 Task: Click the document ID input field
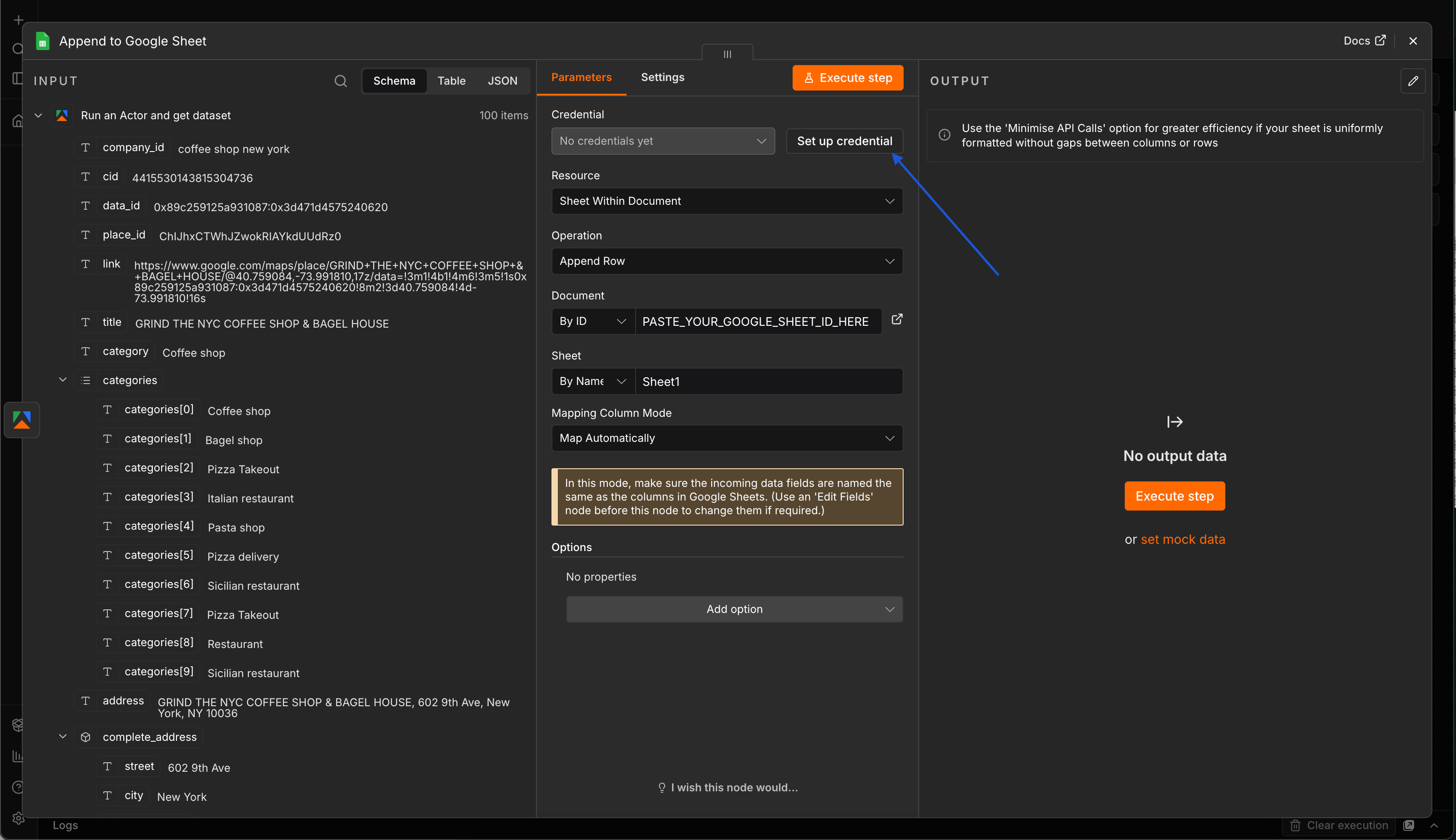click(758, 321)
